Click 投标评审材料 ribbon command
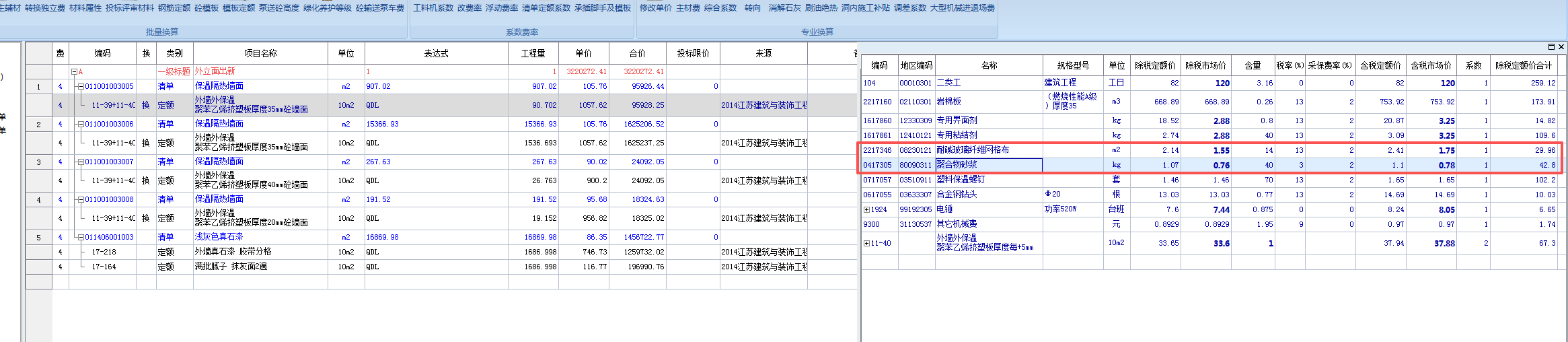Image resolution: width=1568 pixels, height=342 pixels. (130, 8)
